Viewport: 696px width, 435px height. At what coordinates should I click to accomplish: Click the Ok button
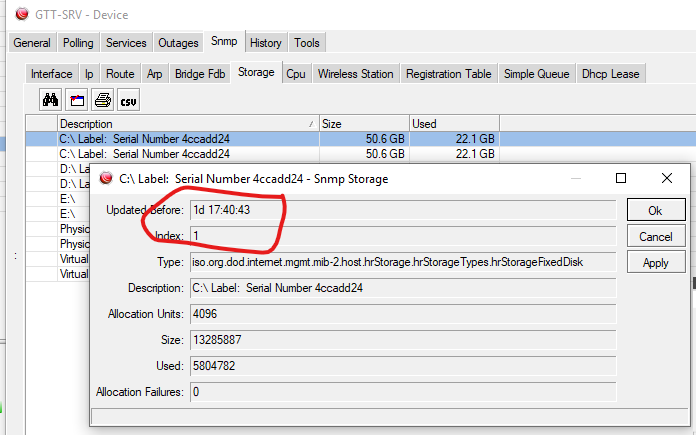point(656,210)
